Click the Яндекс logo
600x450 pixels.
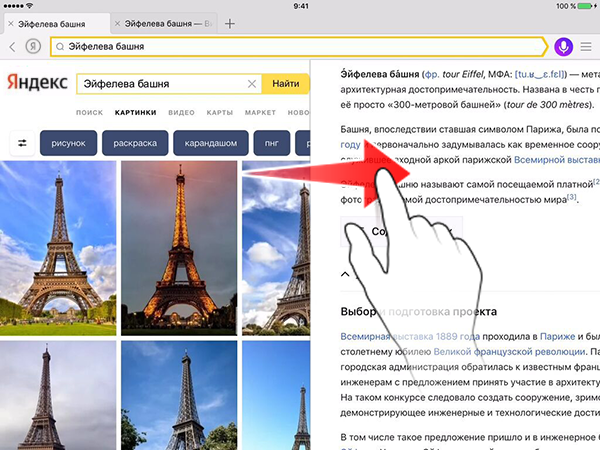pyautogui.click(x=38, y=83)
